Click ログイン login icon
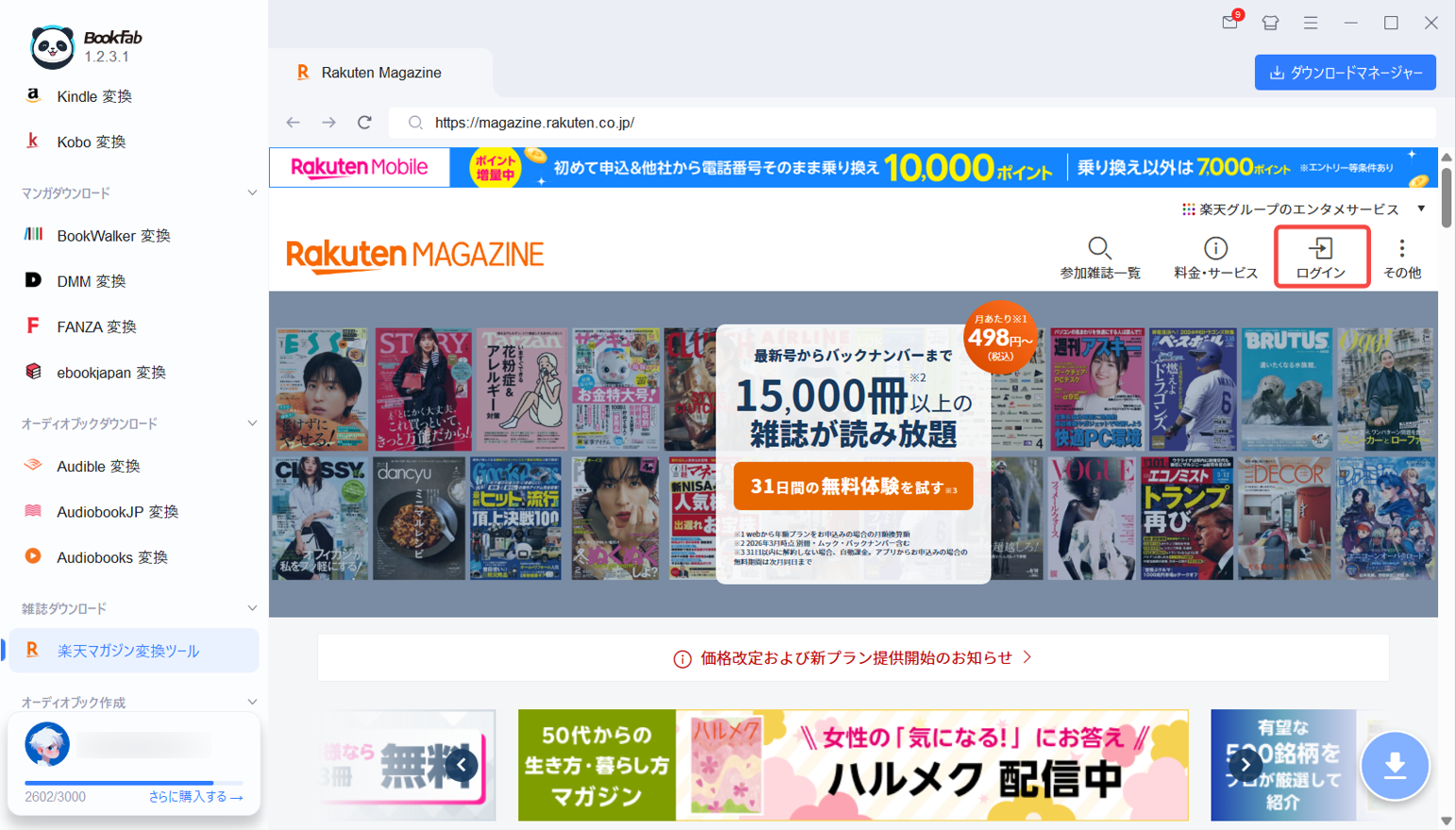 (x=1321, y=257)
